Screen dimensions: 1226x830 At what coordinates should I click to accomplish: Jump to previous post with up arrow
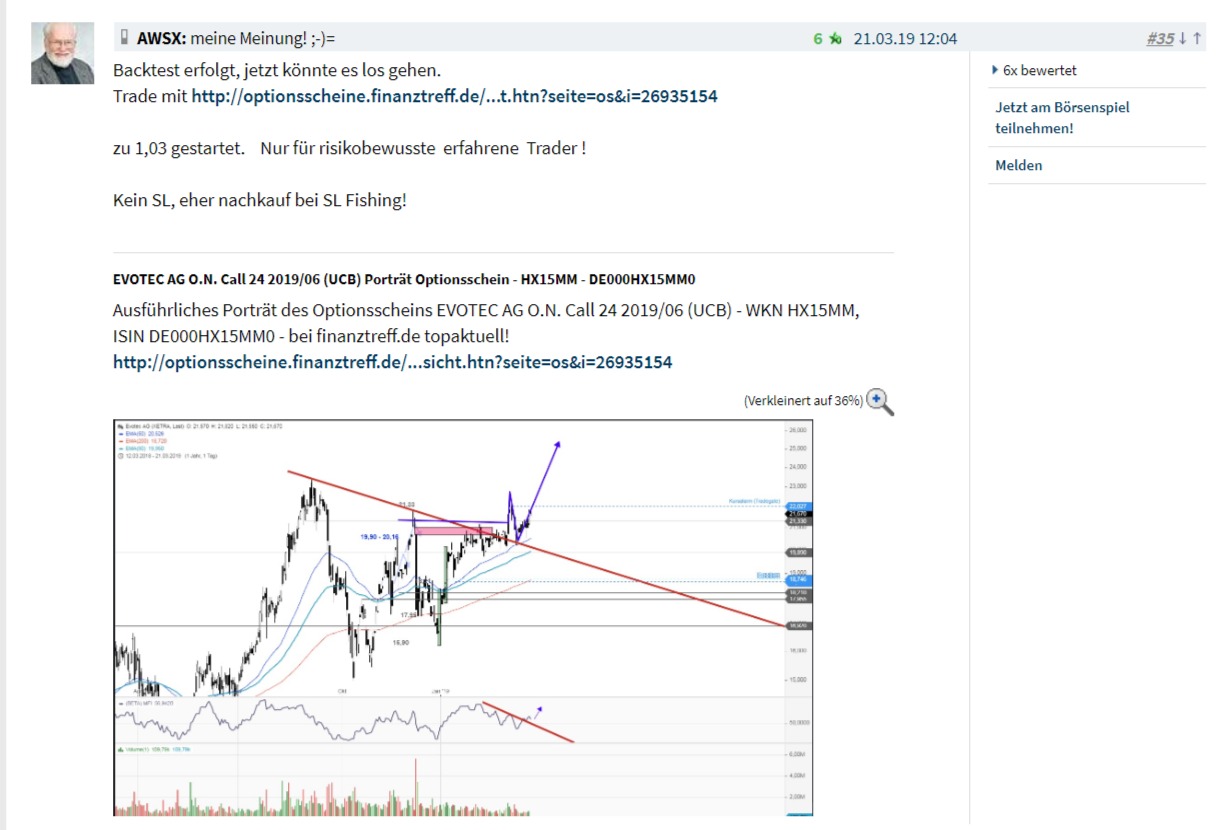[x=1196, y=39]
